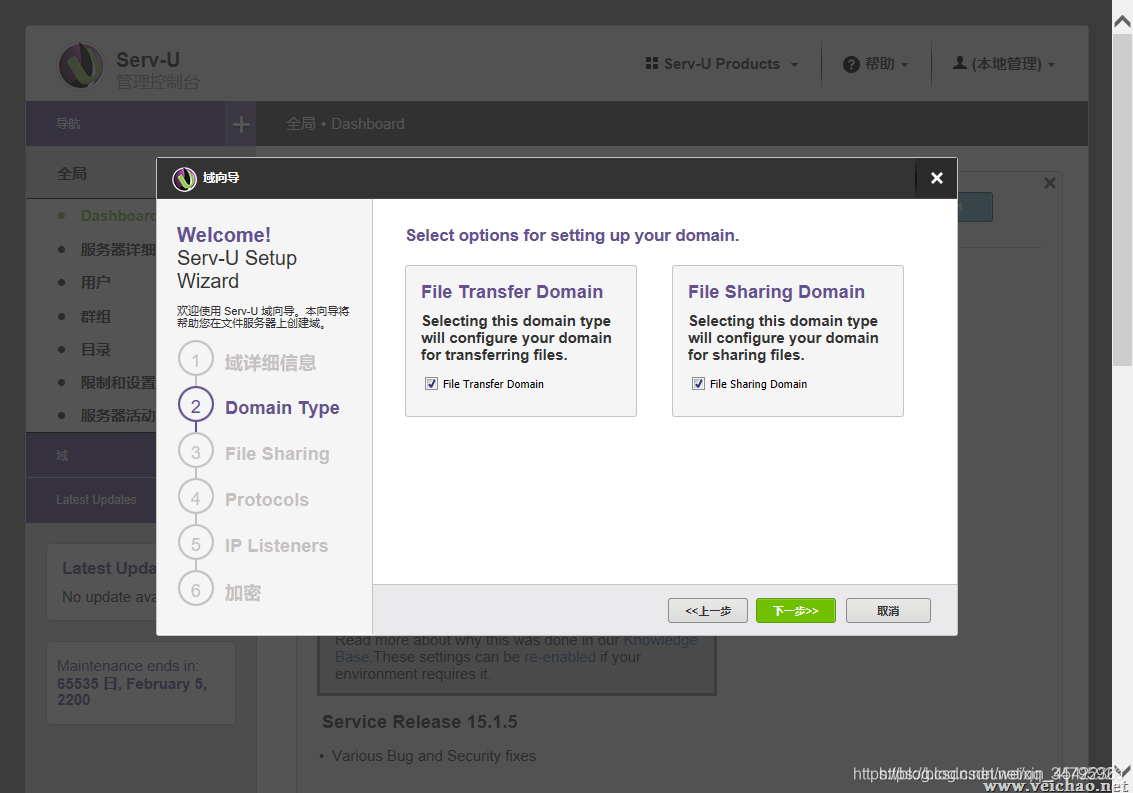
Task: Untick the File Transfer Domain checkbox
Action: (431, 384)
